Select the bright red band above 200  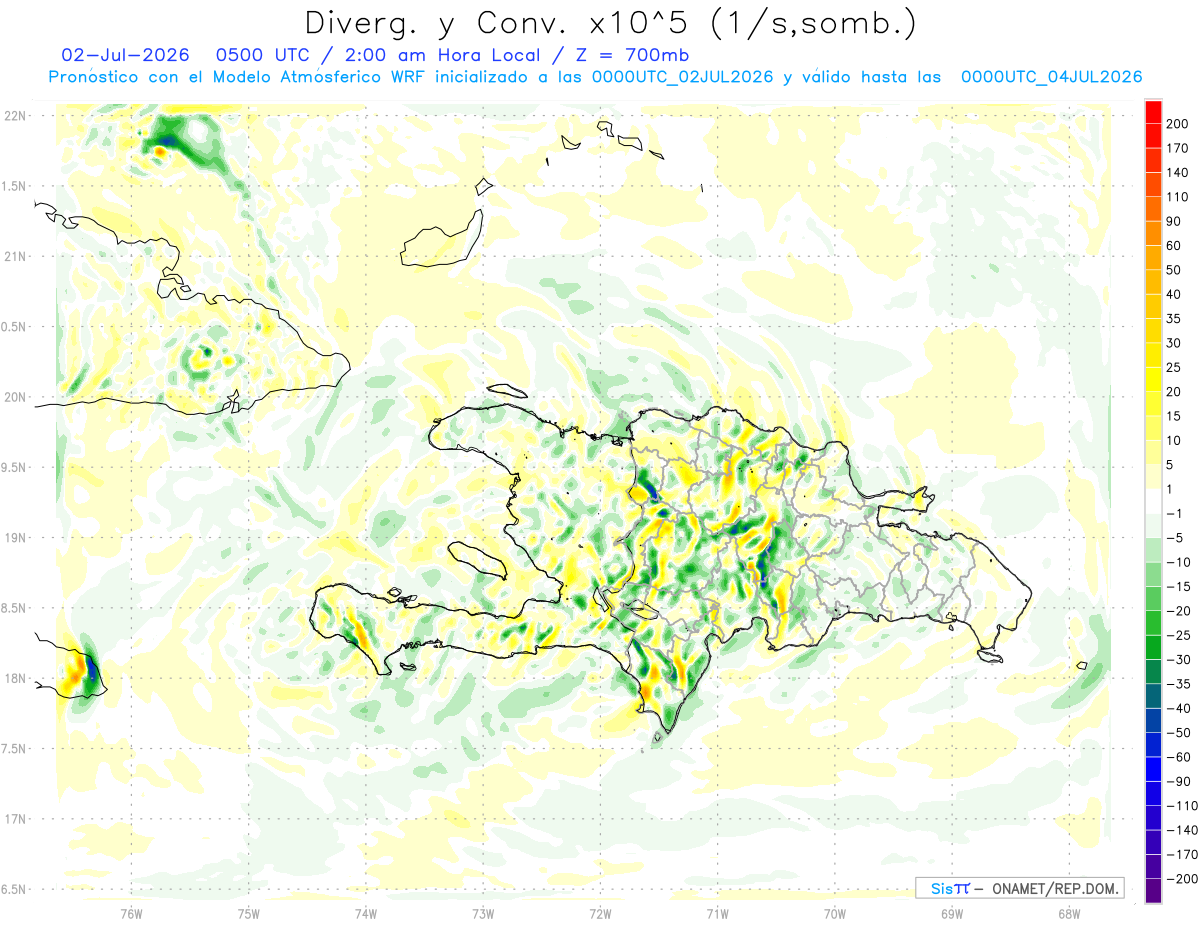1154,111
